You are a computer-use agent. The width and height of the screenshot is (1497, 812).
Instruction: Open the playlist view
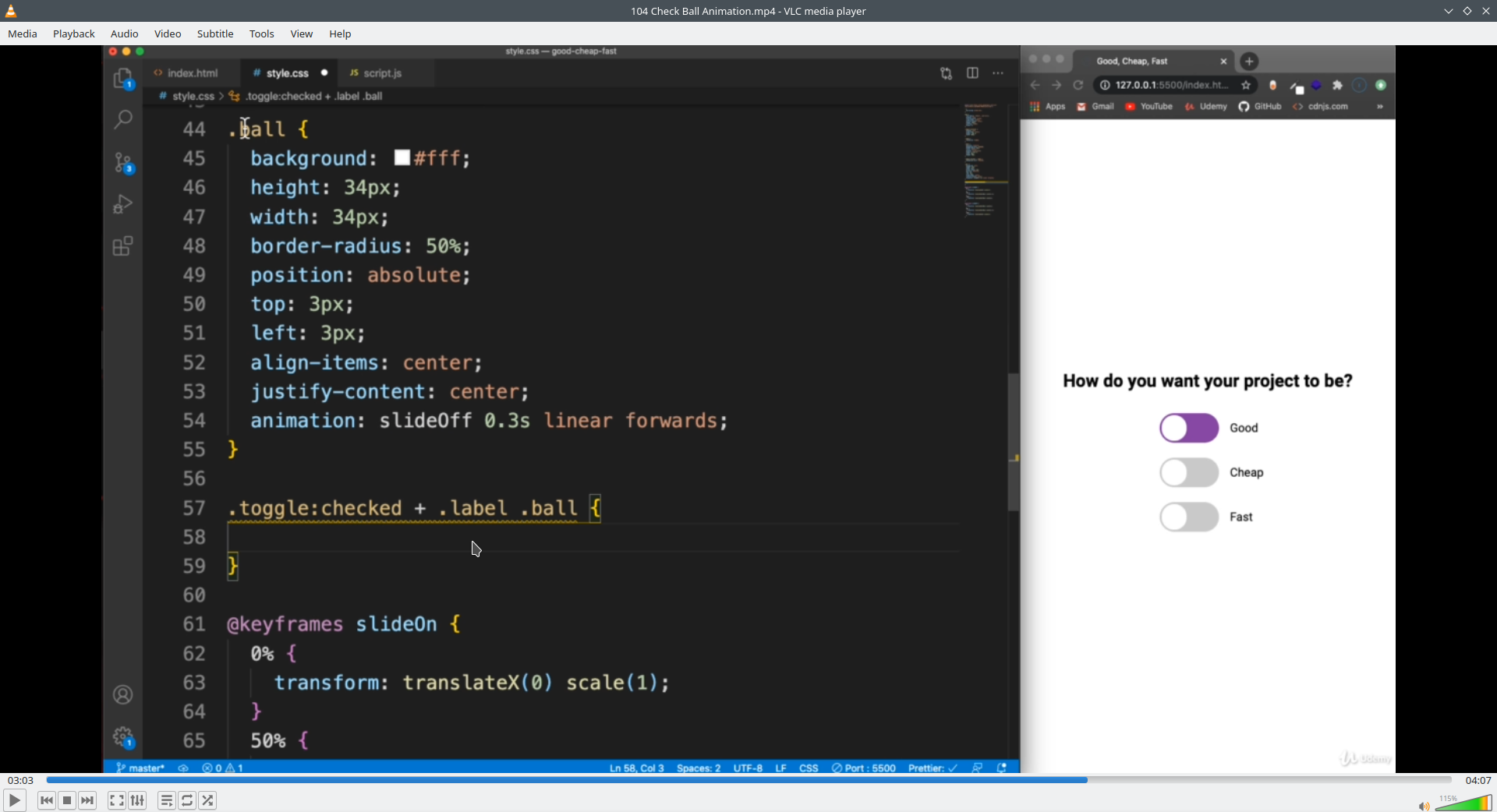point(167,800)
